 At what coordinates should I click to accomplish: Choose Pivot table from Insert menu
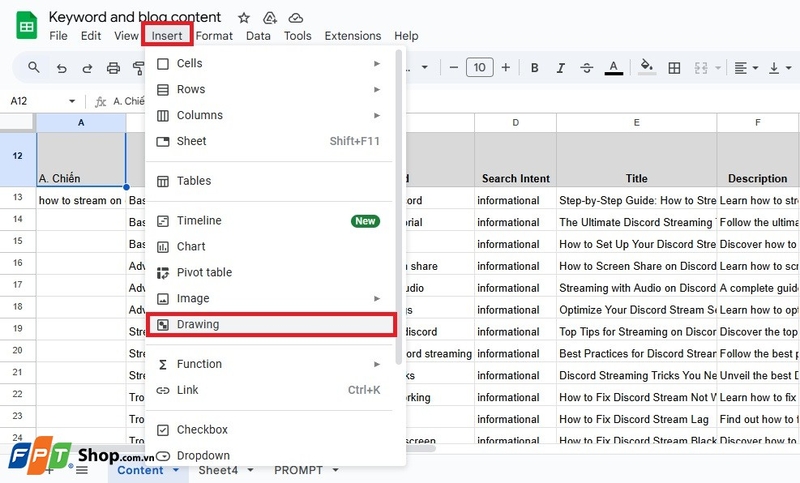pos(269,273)
